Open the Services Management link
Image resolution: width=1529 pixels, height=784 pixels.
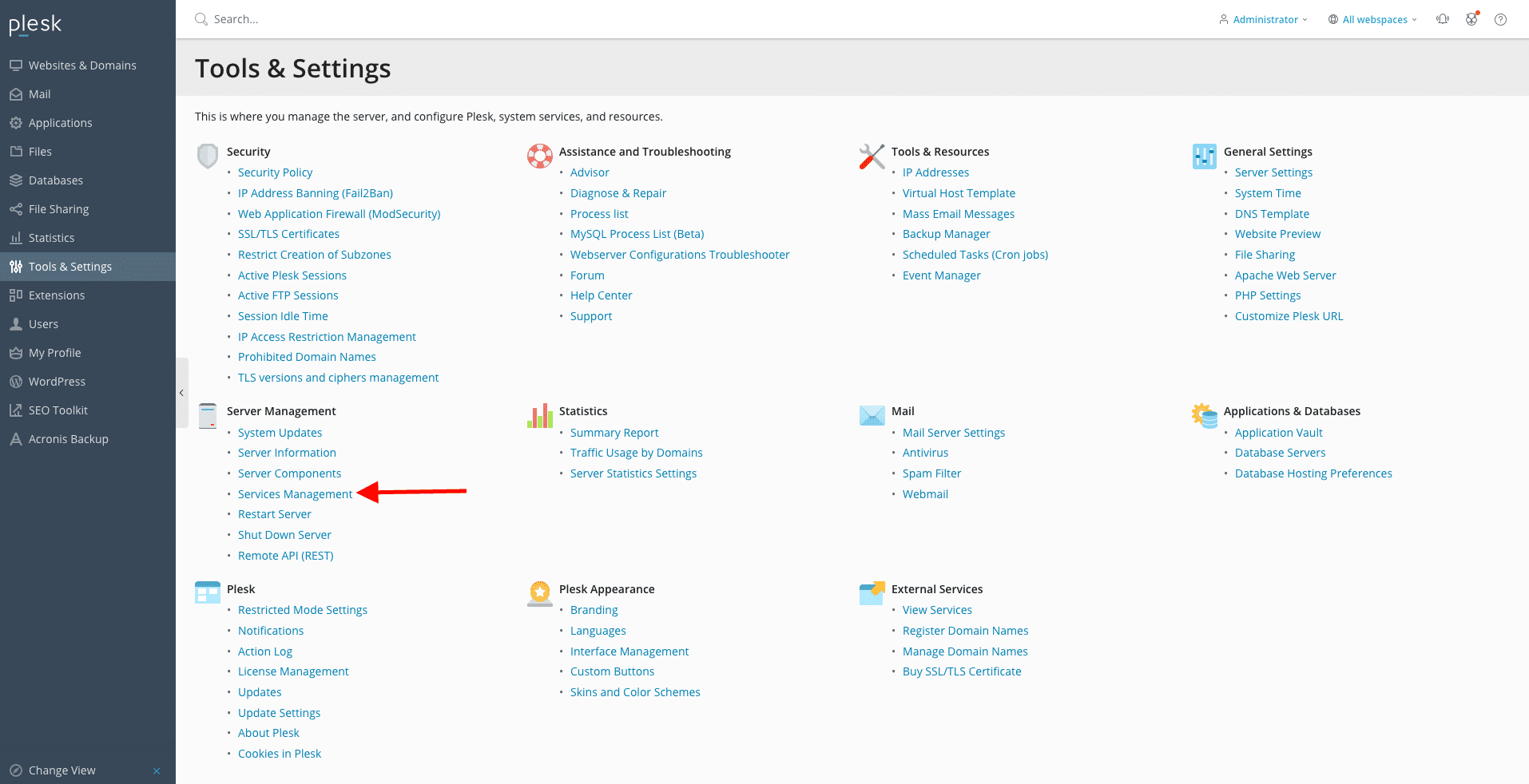[295, 494]
